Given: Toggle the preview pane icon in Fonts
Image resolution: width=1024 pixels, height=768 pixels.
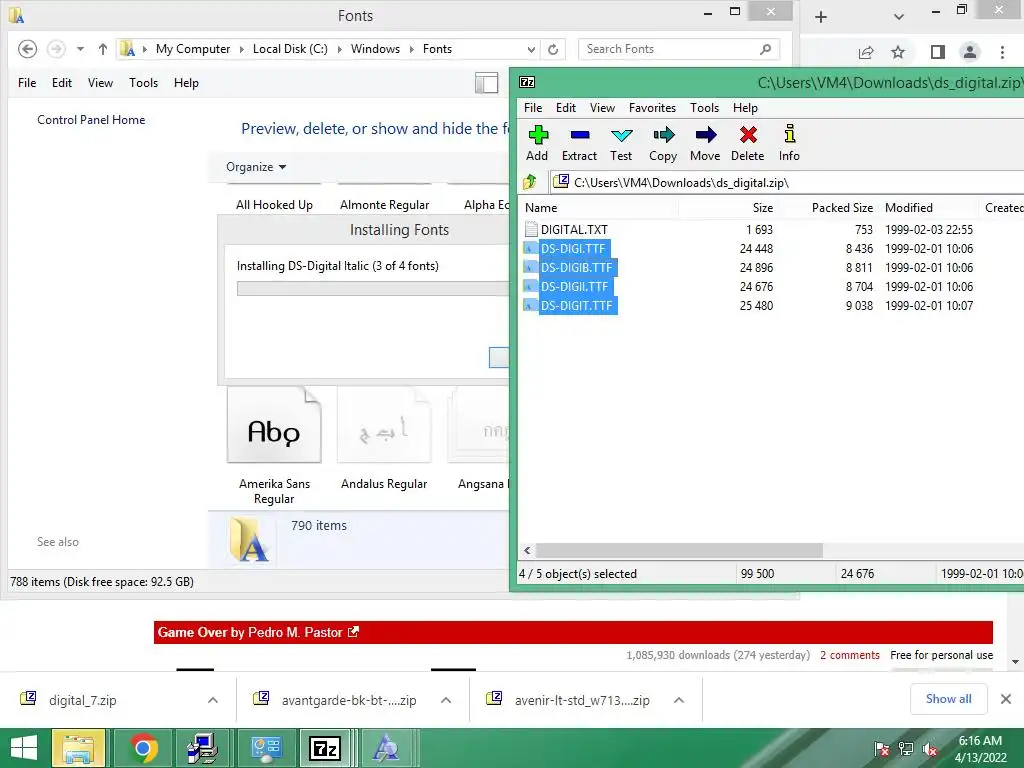Looking at the screenshot, I should (x=487, y=83).
